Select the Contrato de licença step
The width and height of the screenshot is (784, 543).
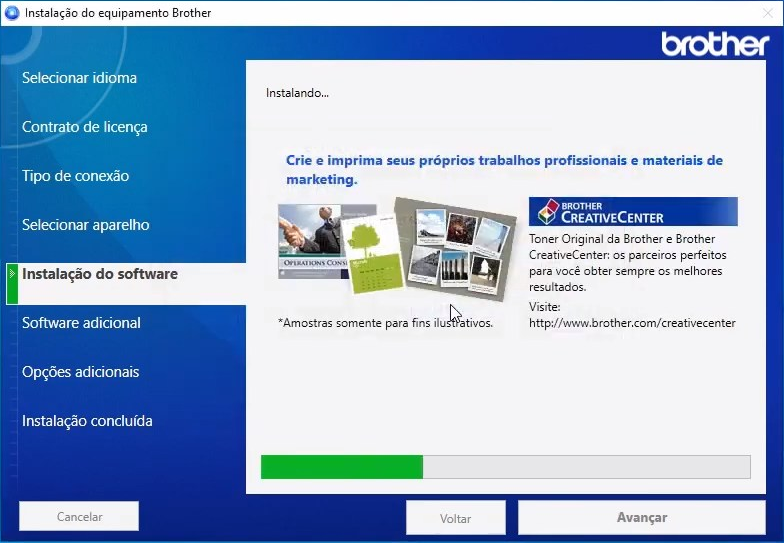[84, 127]
